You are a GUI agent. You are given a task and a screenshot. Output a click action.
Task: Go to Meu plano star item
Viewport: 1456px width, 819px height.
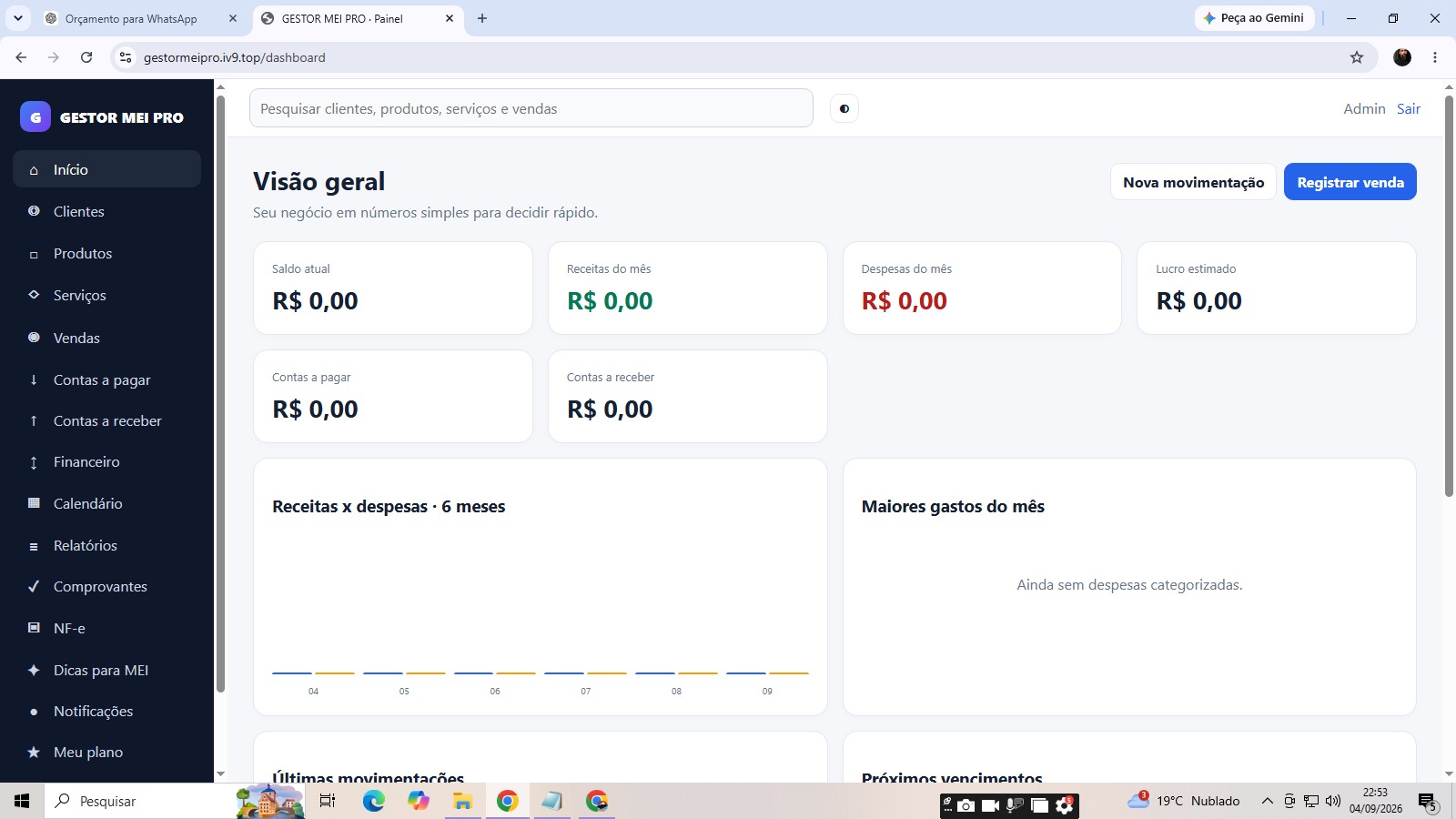coord(106,752)
